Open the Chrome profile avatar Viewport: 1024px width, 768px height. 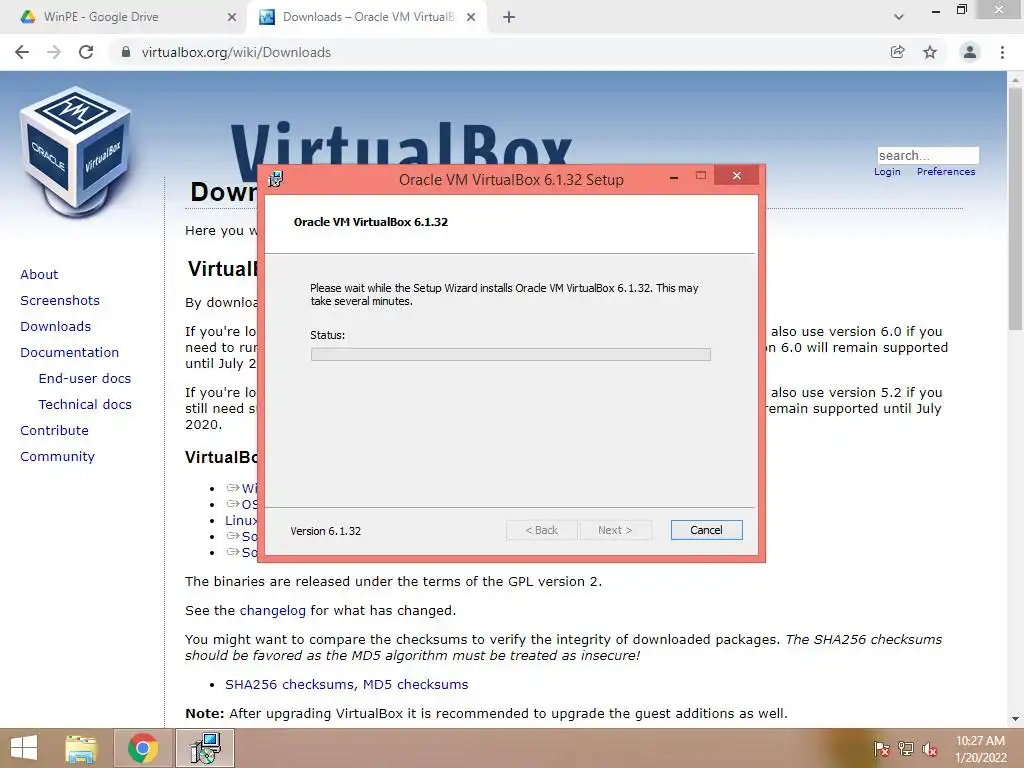970,52
